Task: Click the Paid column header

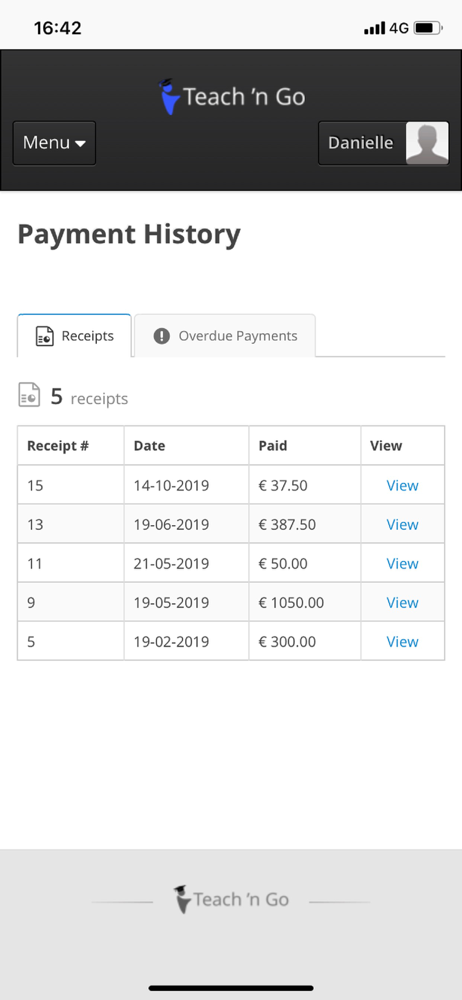Action: pyautogui.click(x=272, y=446)
